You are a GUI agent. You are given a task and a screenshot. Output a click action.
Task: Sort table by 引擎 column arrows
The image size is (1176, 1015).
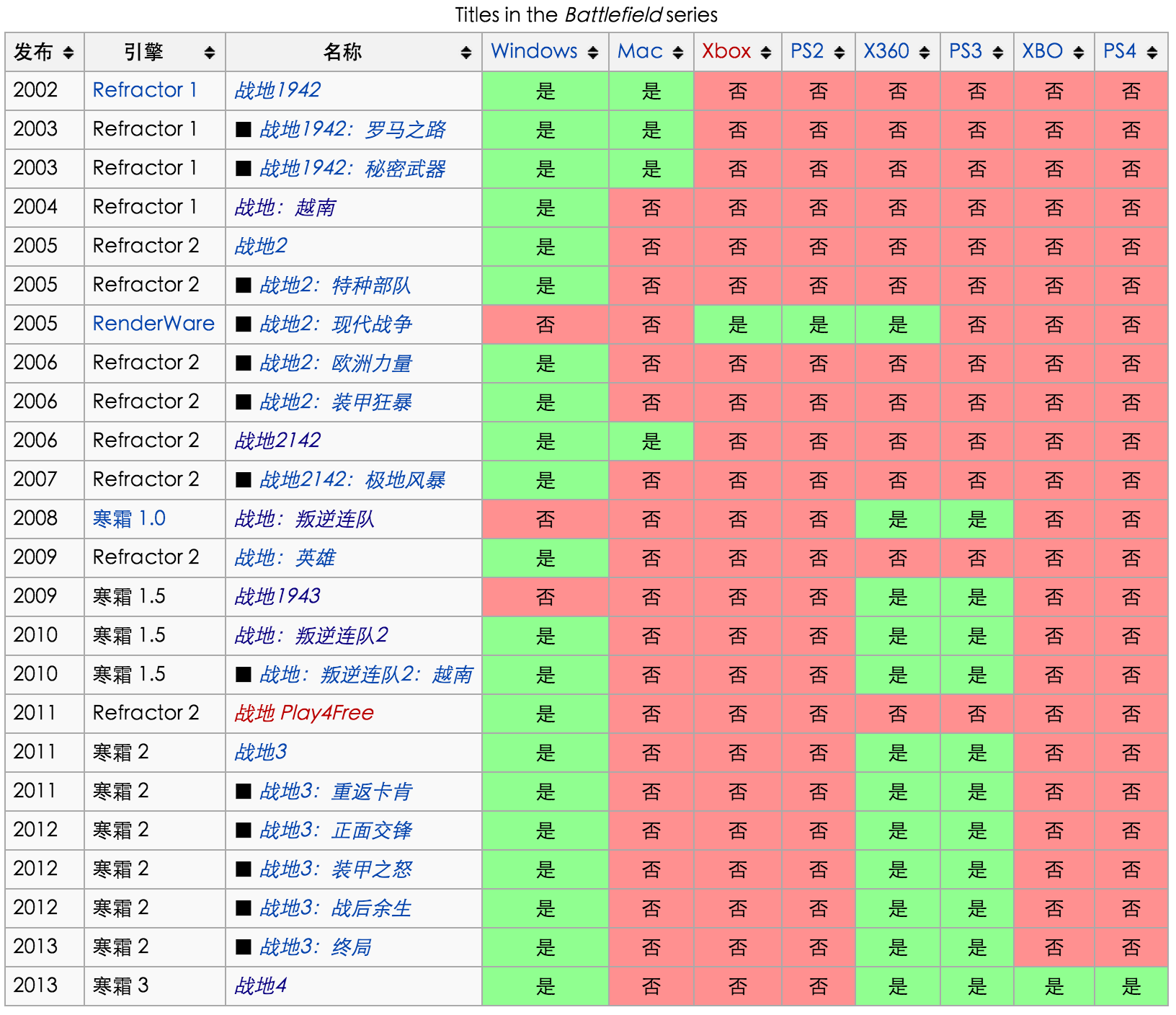[209, 53]
